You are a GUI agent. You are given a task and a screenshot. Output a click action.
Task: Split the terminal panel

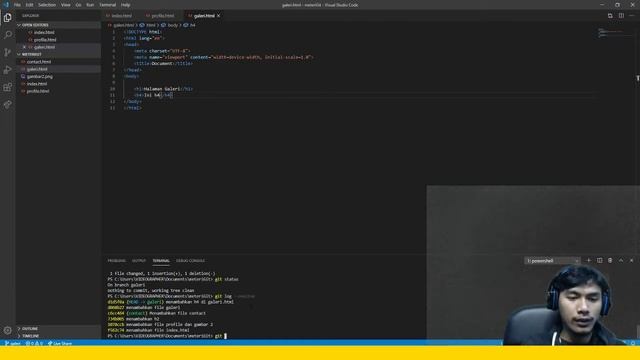click(x=600, y=260)
